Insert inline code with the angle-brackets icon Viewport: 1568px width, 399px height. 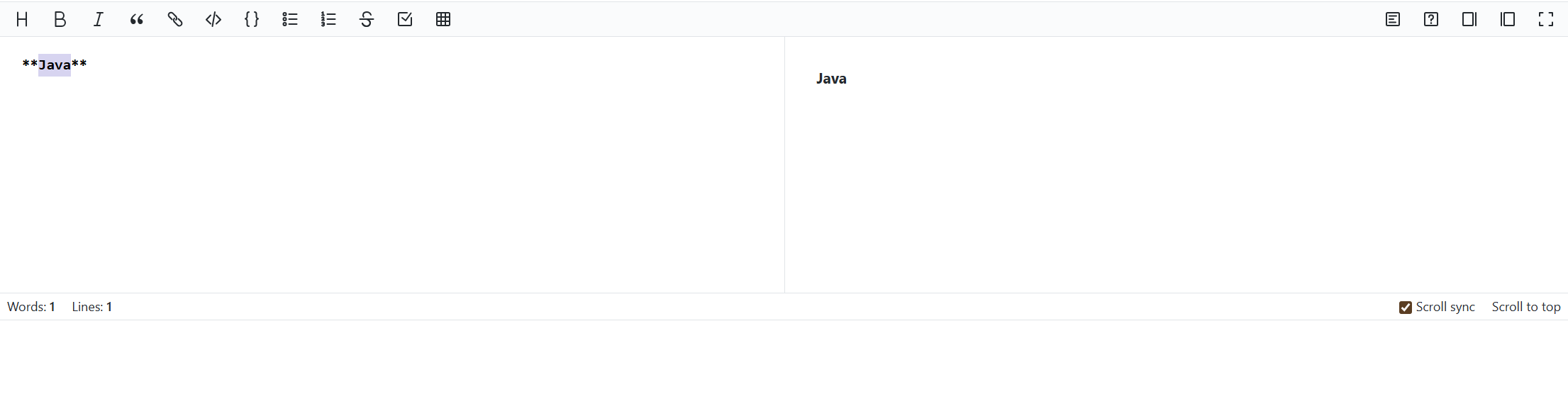(213, 20)
